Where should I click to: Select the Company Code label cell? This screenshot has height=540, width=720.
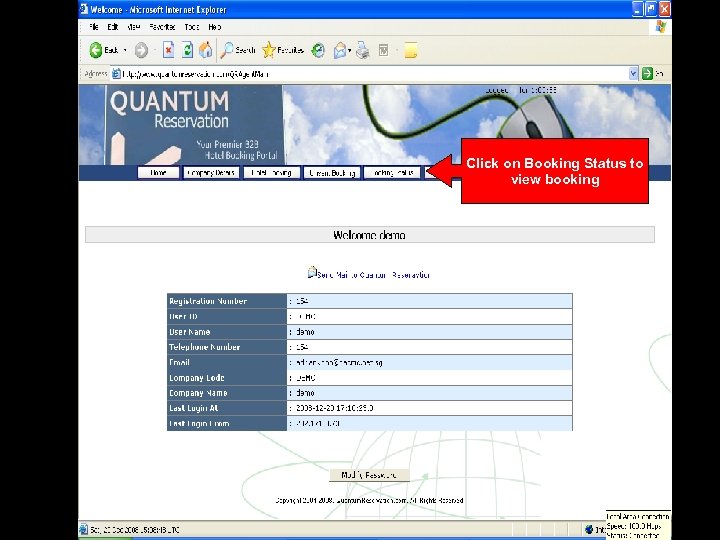pyautogui.click(x=227, y=377)
